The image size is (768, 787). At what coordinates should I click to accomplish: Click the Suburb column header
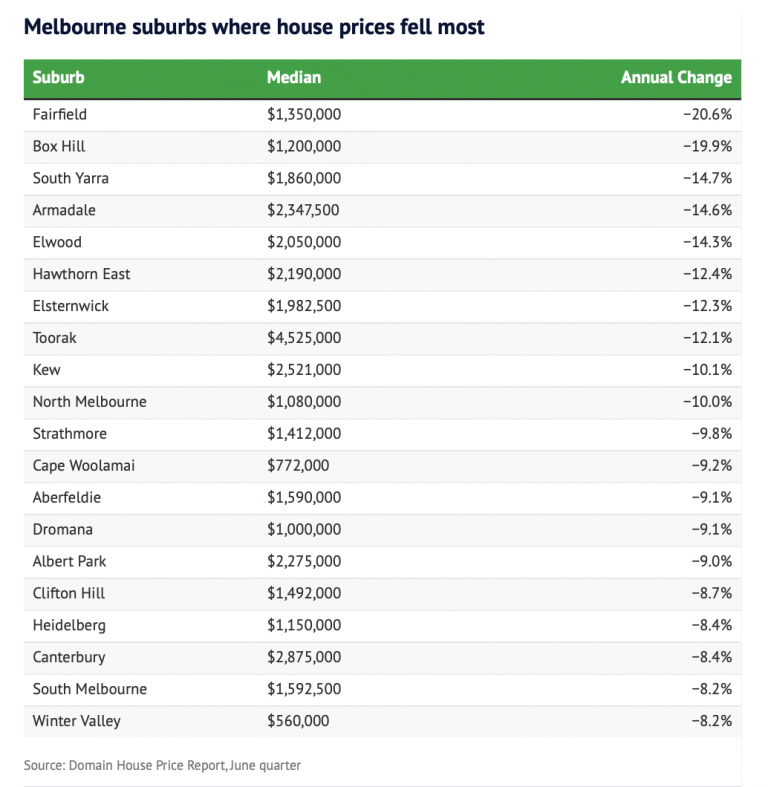tap(58, 78)
